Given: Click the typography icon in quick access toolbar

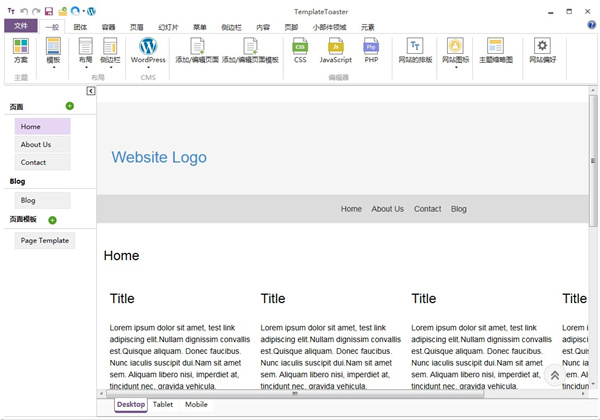Looking at the screenshot, I should [11, 11].
